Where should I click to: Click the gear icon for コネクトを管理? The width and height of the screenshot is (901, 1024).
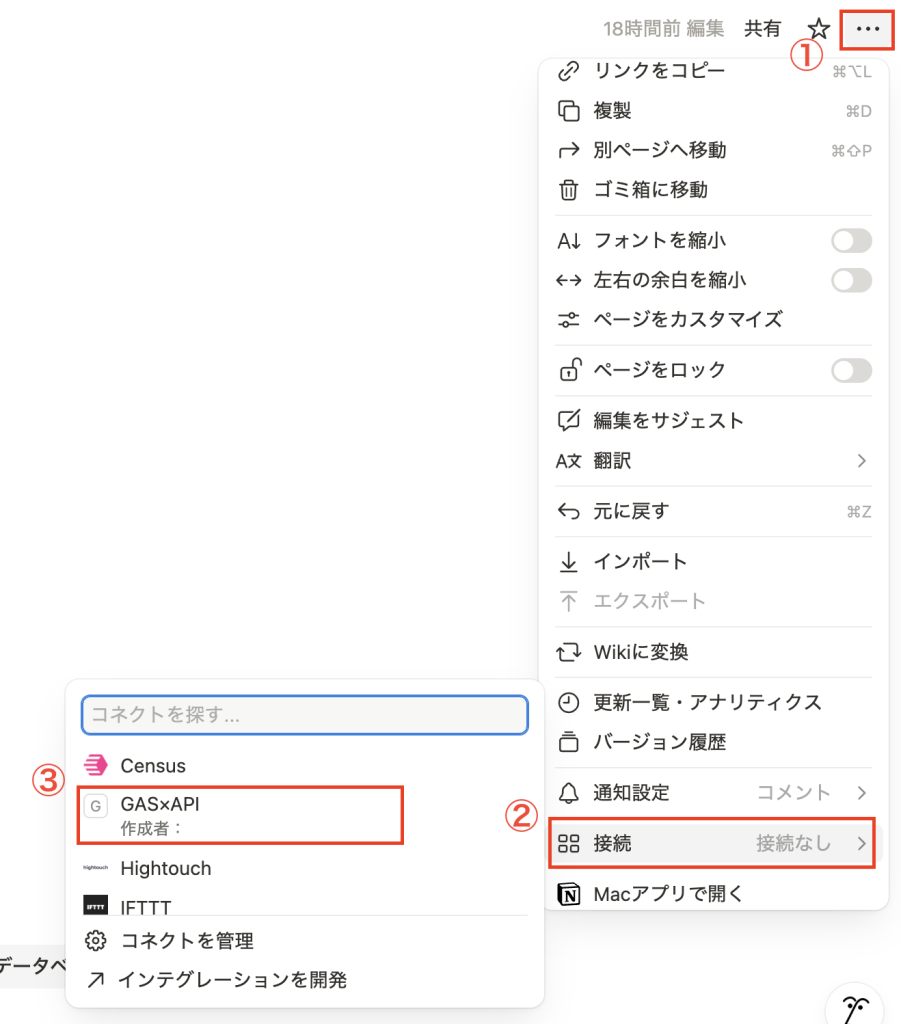[x=96, y=941]
